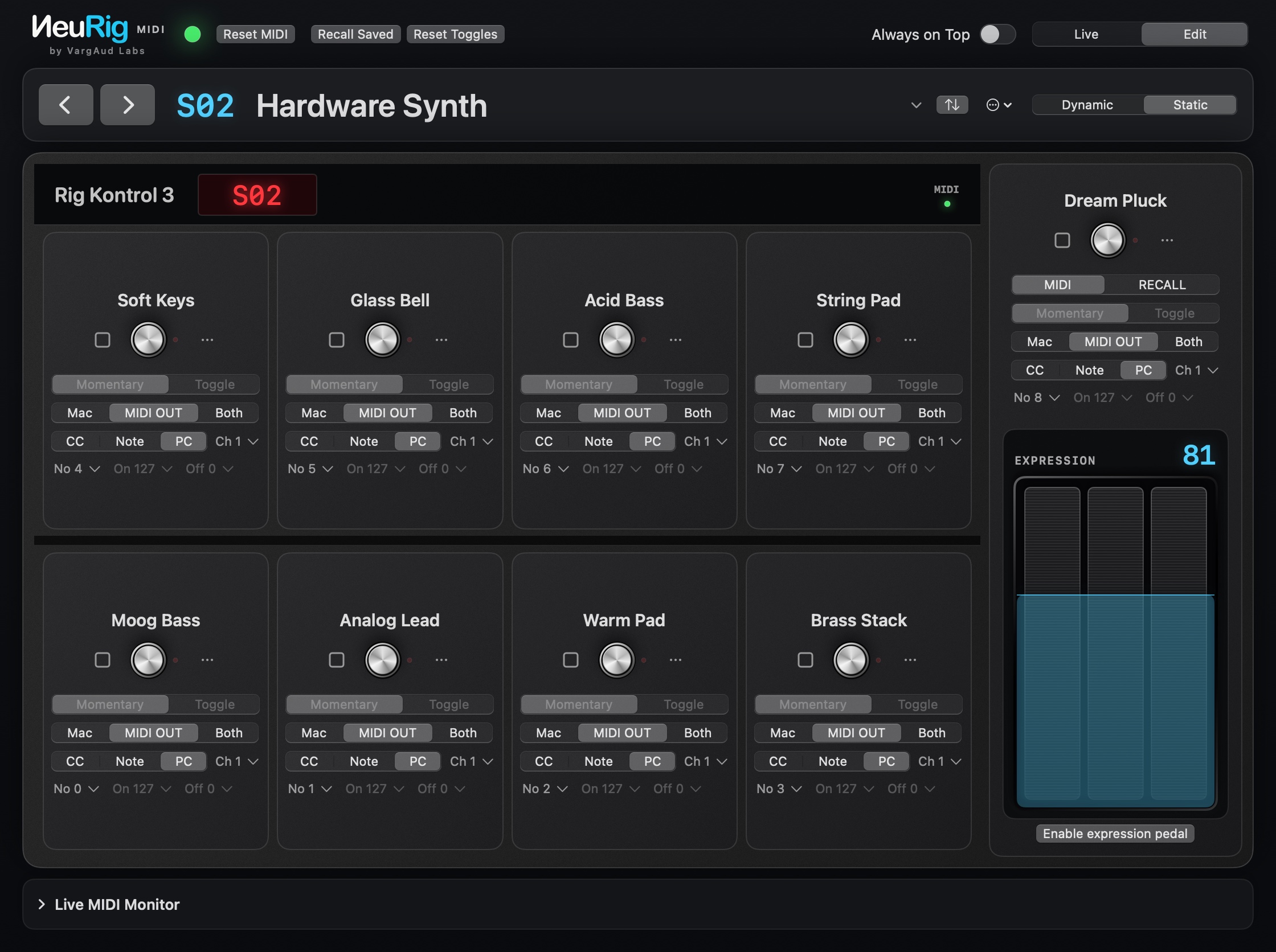1276x952 pixels.
Task: Go to previous preset with left arrow
Action: (x=66, y=105)
